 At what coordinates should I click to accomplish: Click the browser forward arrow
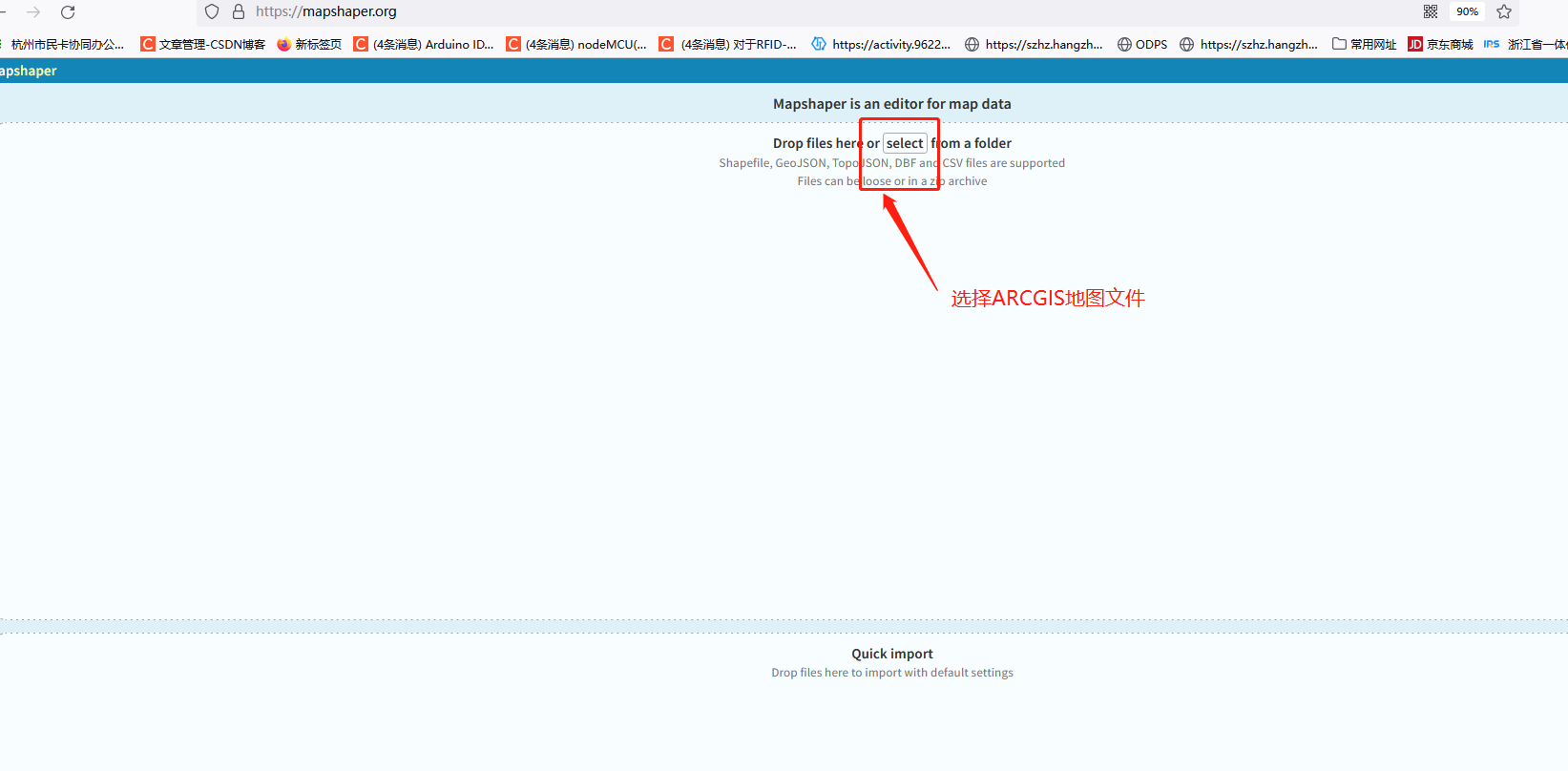[33, 12]
